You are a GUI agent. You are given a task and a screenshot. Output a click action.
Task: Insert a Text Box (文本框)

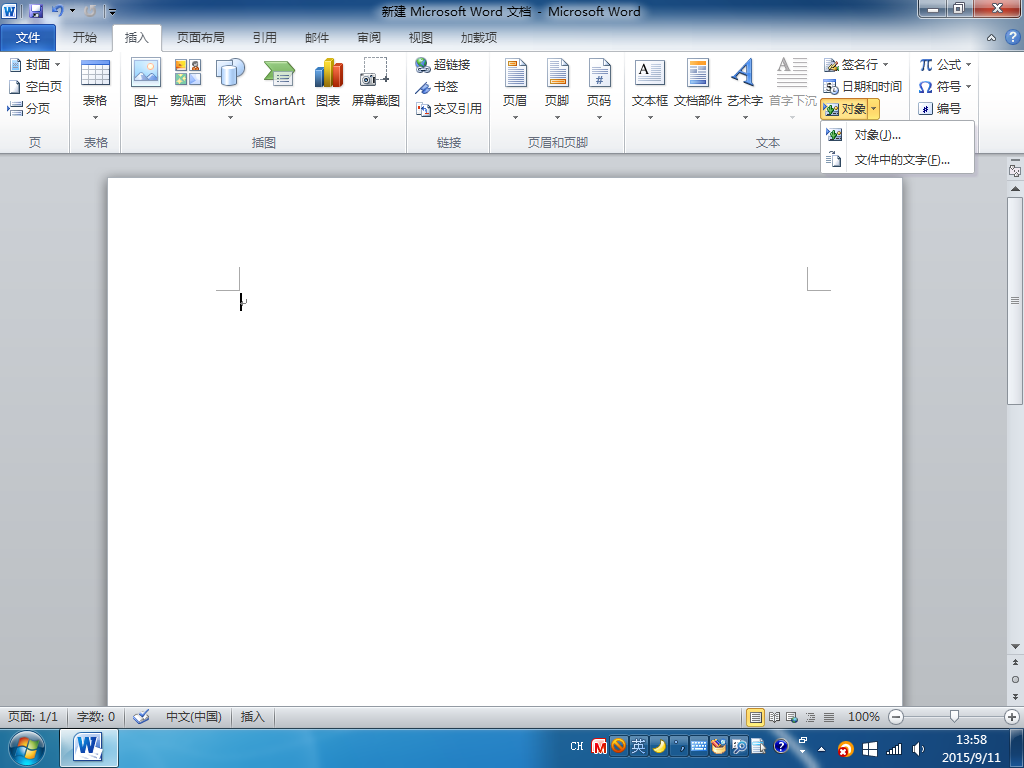[650, 89]
